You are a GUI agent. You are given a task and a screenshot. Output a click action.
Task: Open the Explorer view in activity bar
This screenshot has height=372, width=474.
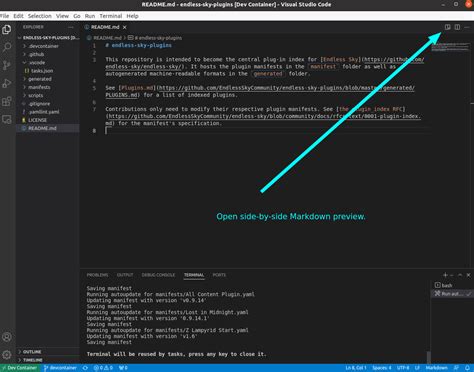point(7,30)
